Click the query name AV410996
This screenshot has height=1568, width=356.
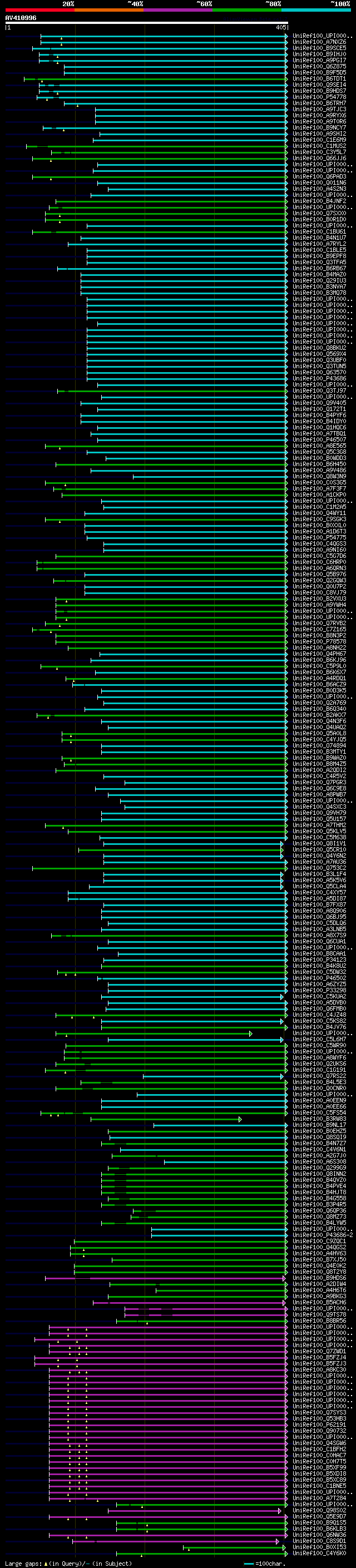click(21, 18)
